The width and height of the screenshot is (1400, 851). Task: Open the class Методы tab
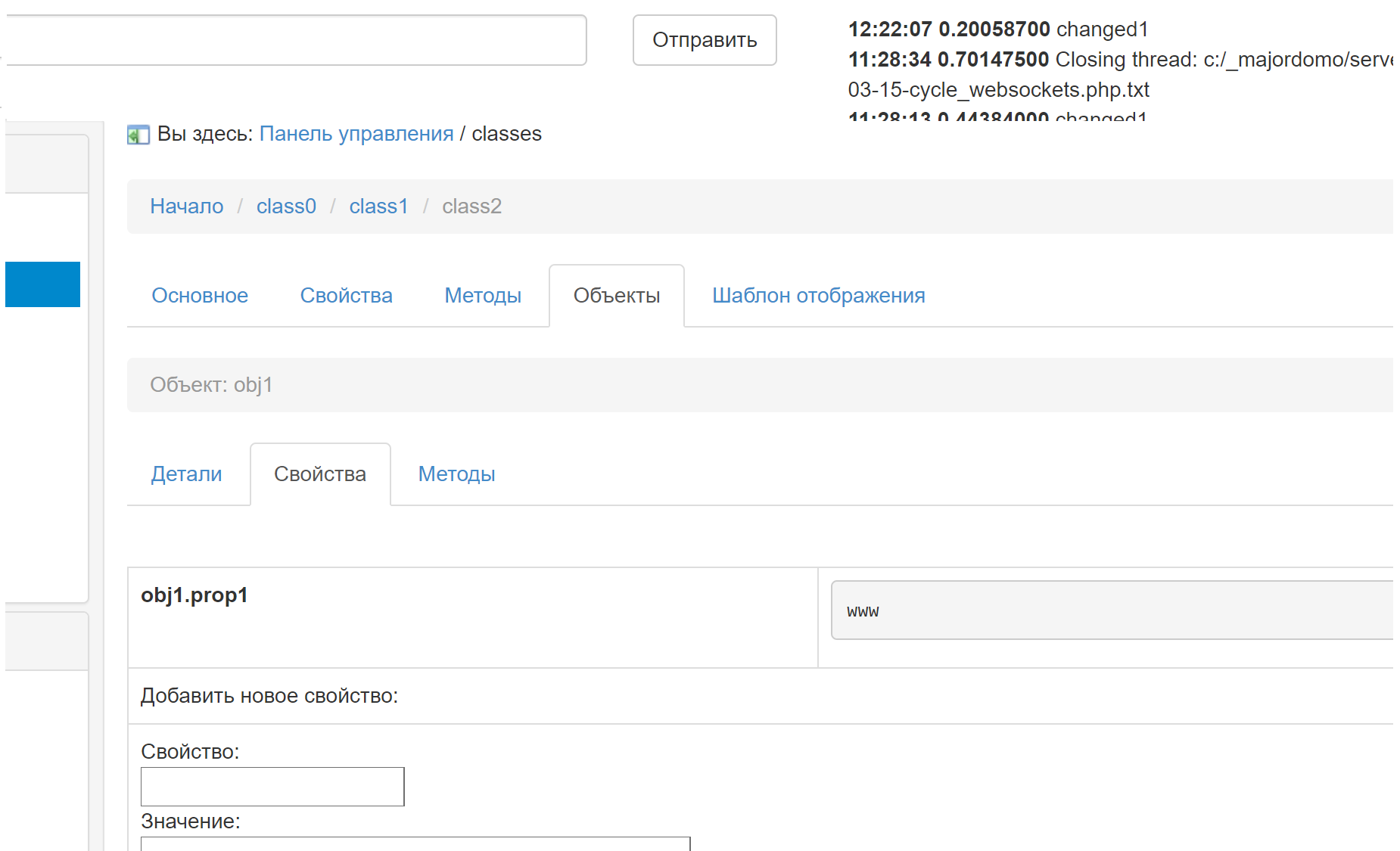click(x=483, y=296)
